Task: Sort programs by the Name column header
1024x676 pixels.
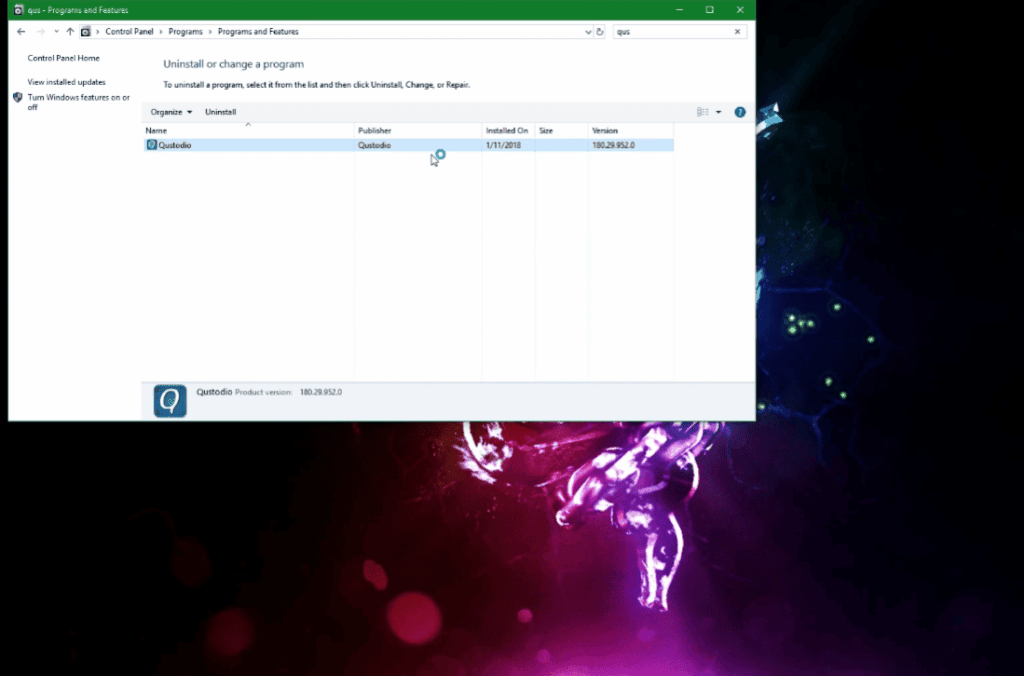Action: pyautogui.click(x=160, y=129)
